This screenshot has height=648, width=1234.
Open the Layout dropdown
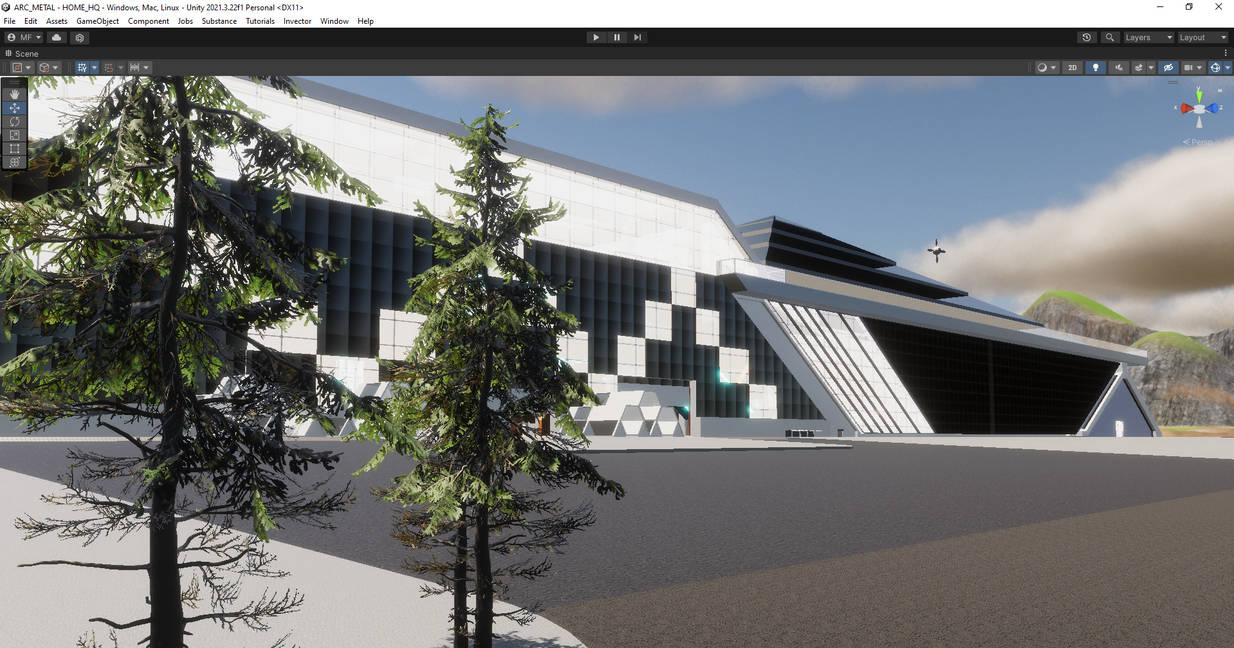(x=1198, y=37)
